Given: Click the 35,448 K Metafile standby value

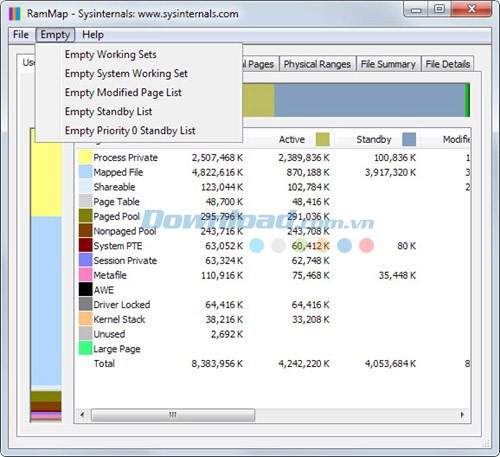Looking at the screenshot, I should (397, 275).
